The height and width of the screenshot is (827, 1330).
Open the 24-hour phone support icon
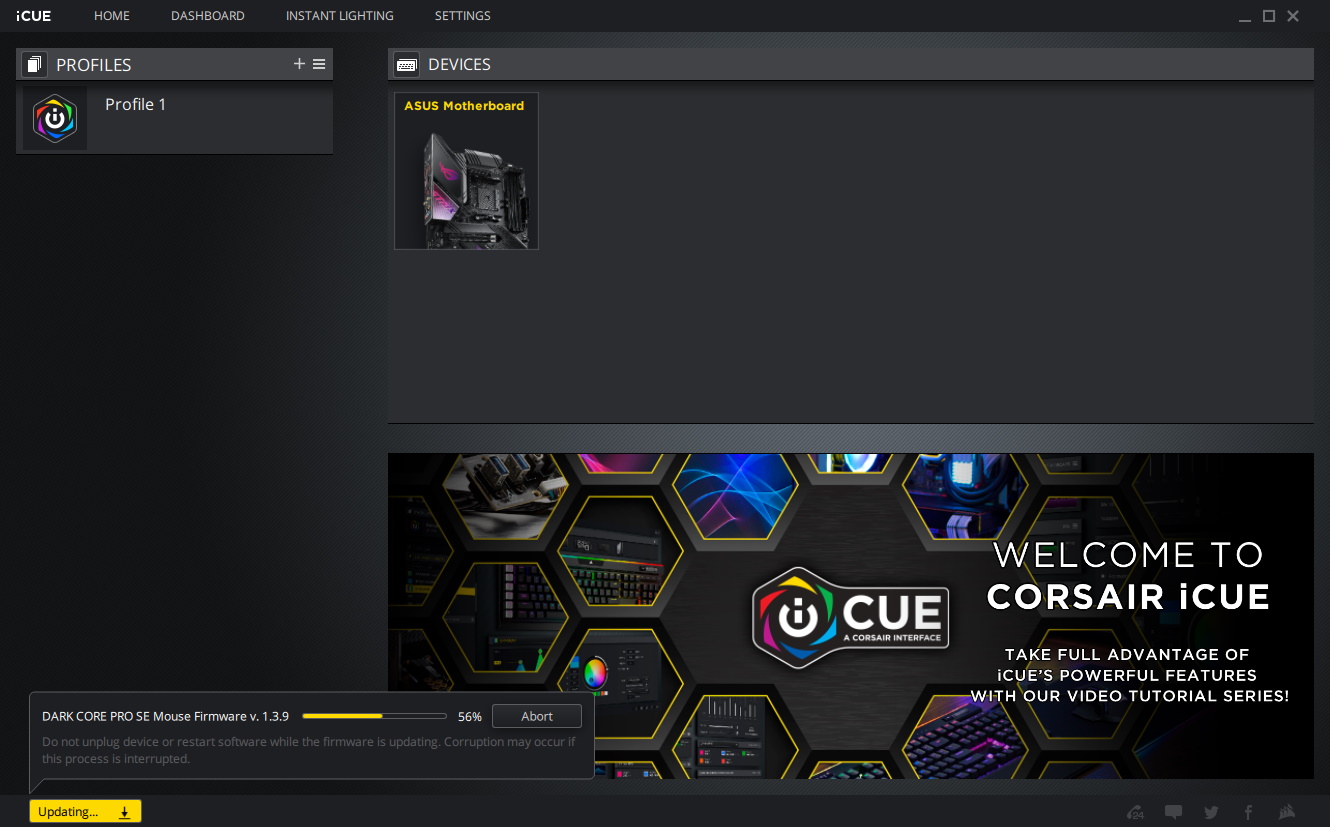click(1135, 812)
